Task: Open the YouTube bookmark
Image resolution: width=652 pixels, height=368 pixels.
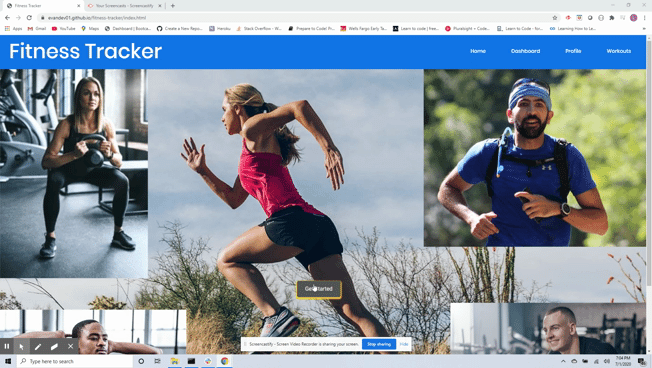Action: pyautogui.click(x=64, y=29)
